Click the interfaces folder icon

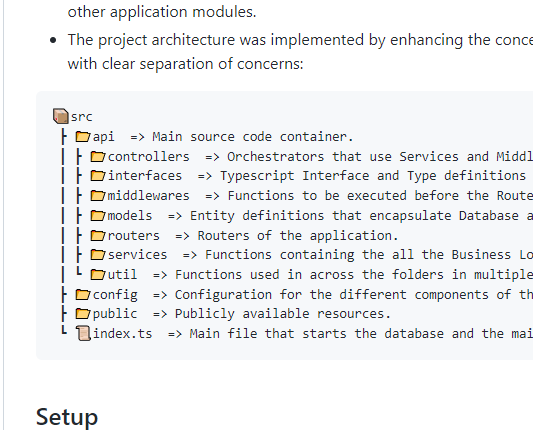pyautogui.click(x=98, y=176)
